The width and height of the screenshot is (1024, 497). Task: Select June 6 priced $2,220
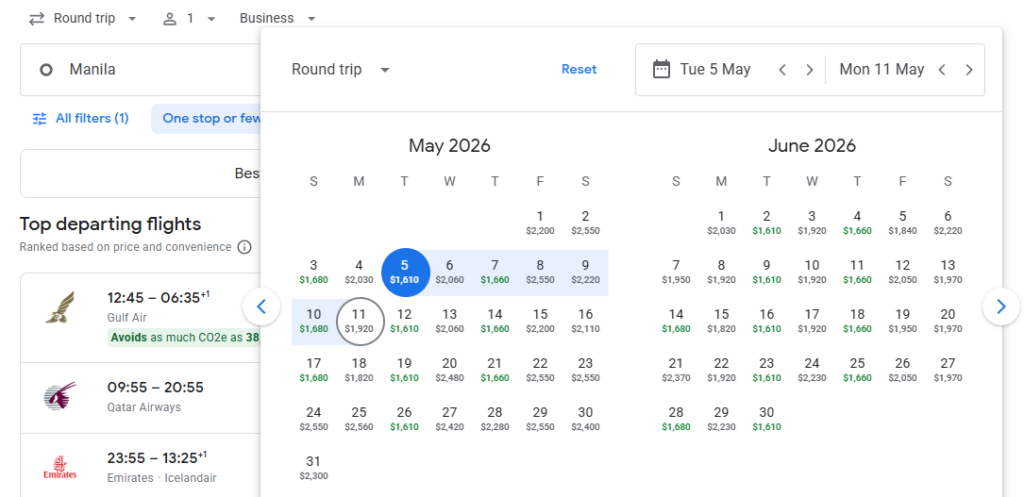coord(948,223)
